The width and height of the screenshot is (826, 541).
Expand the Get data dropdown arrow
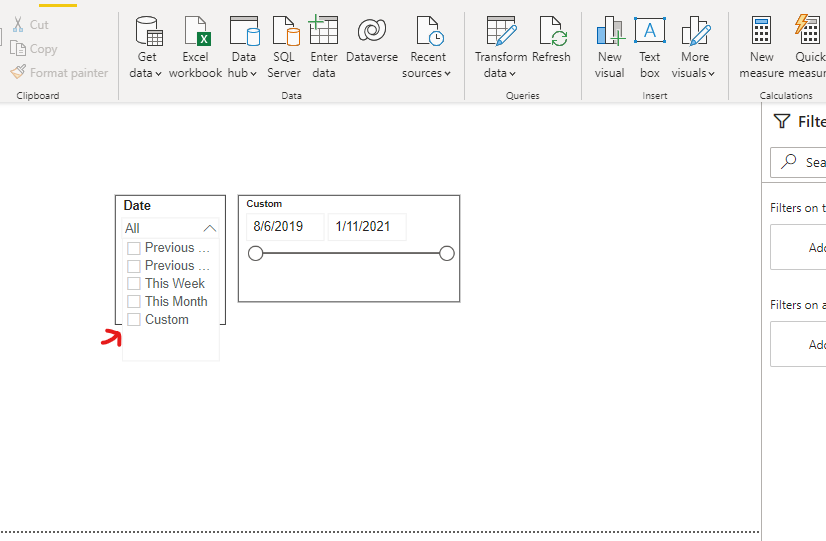[158, 74]
